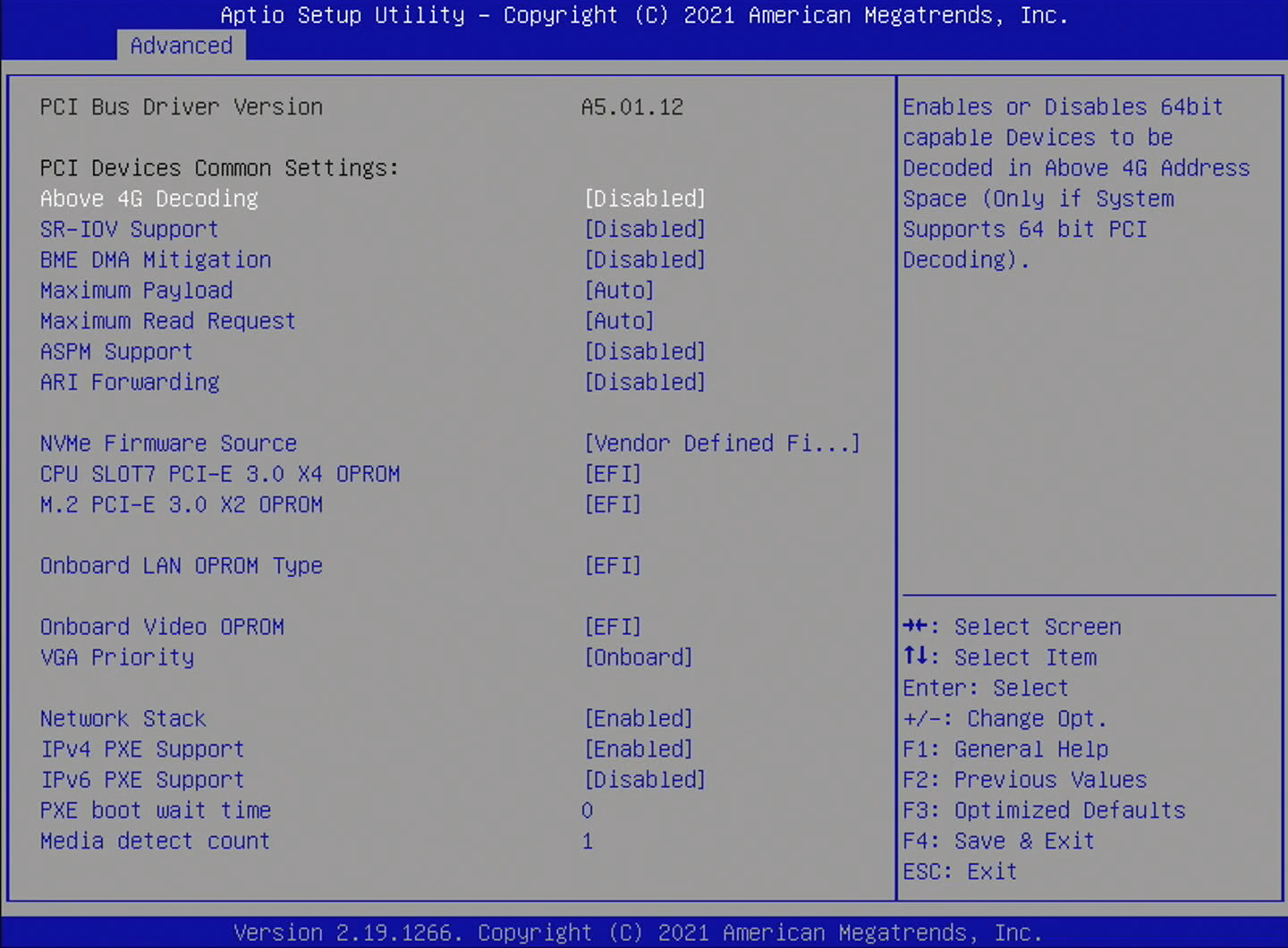Enable IPv6 PXE Support
Screen dimensions: 1288x948
644,780
